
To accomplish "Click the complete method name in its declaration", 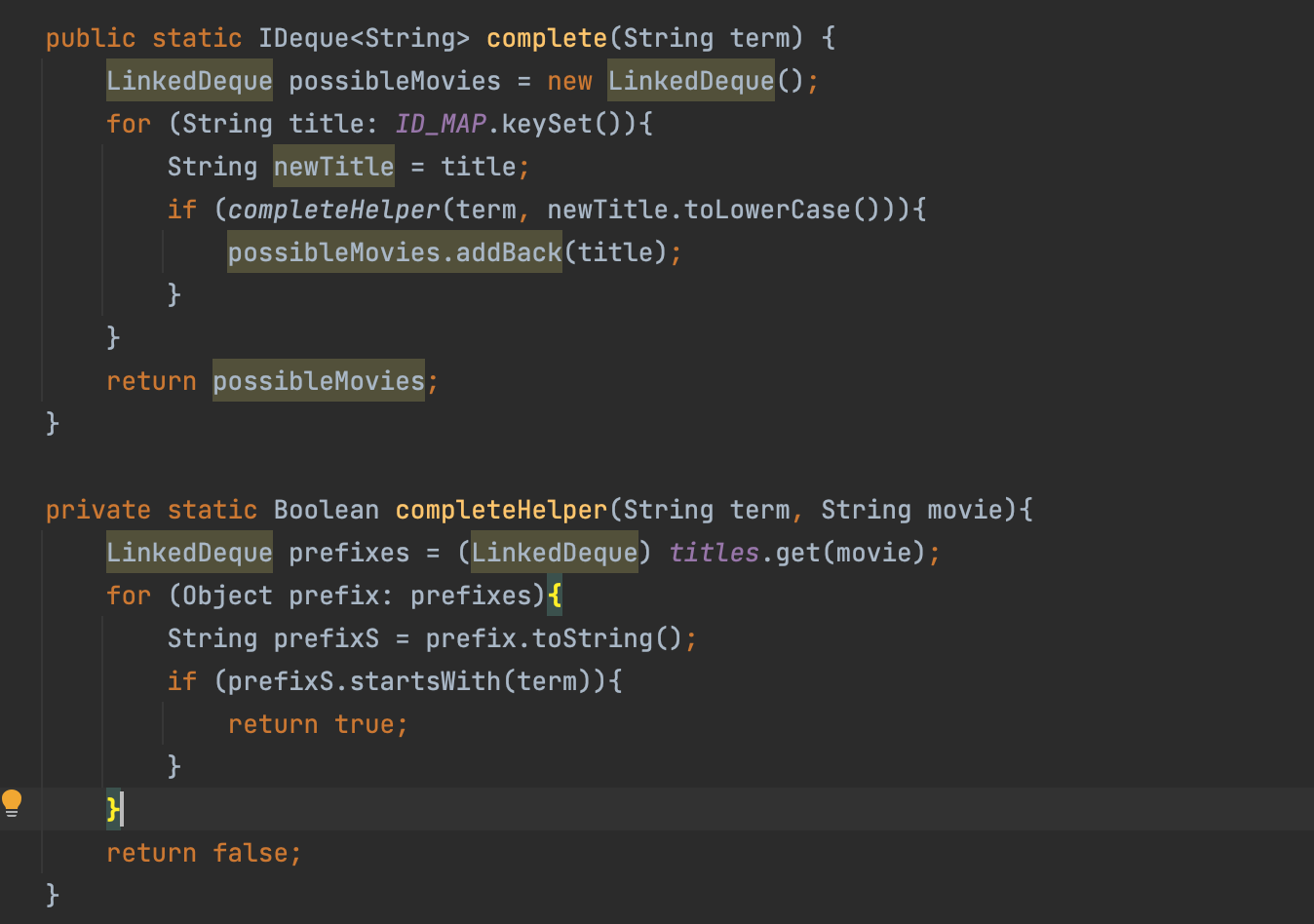I will click(x=546, y=38).
